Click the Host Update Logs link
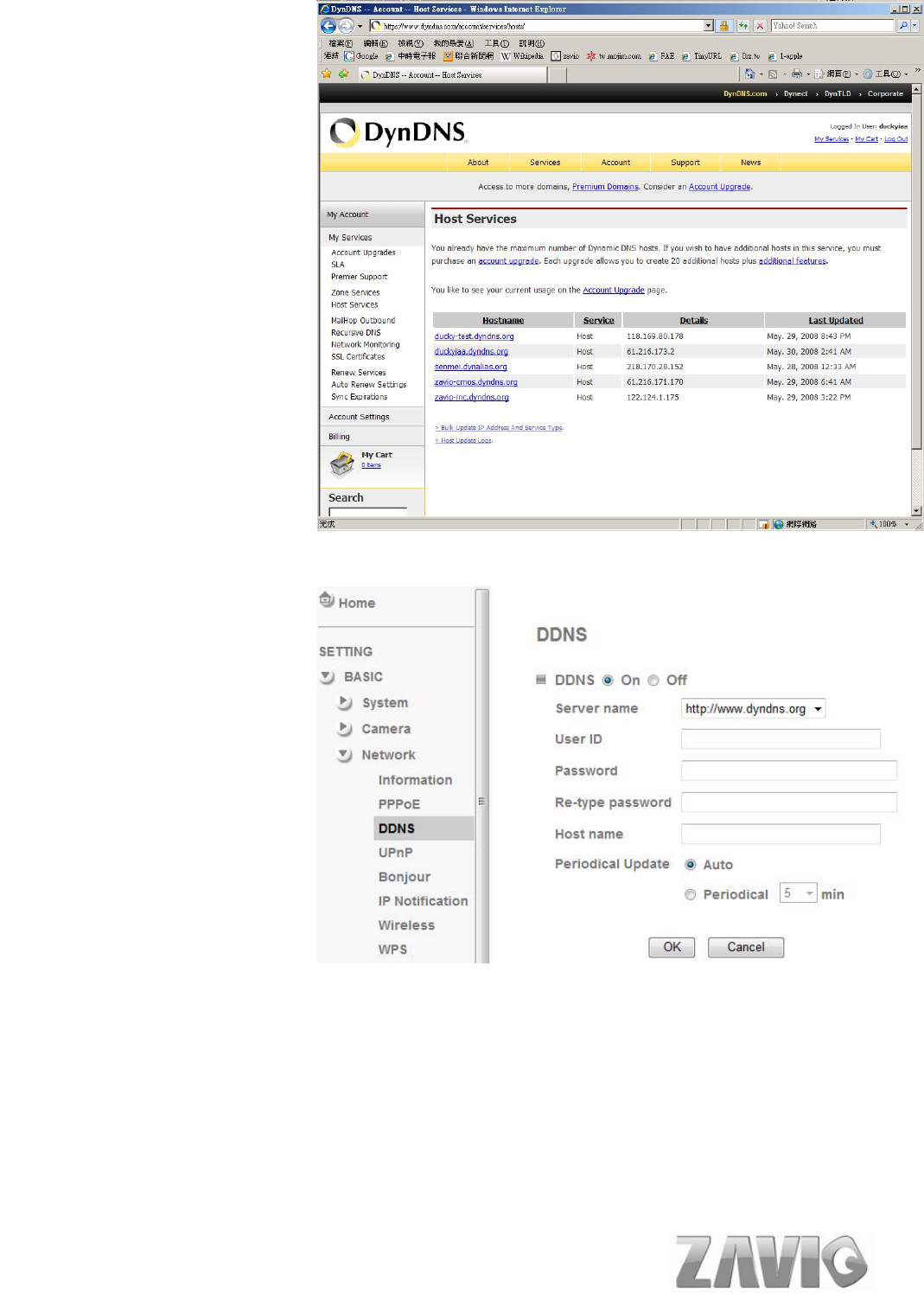This screenshot has width=924, height=1305. 463,441
